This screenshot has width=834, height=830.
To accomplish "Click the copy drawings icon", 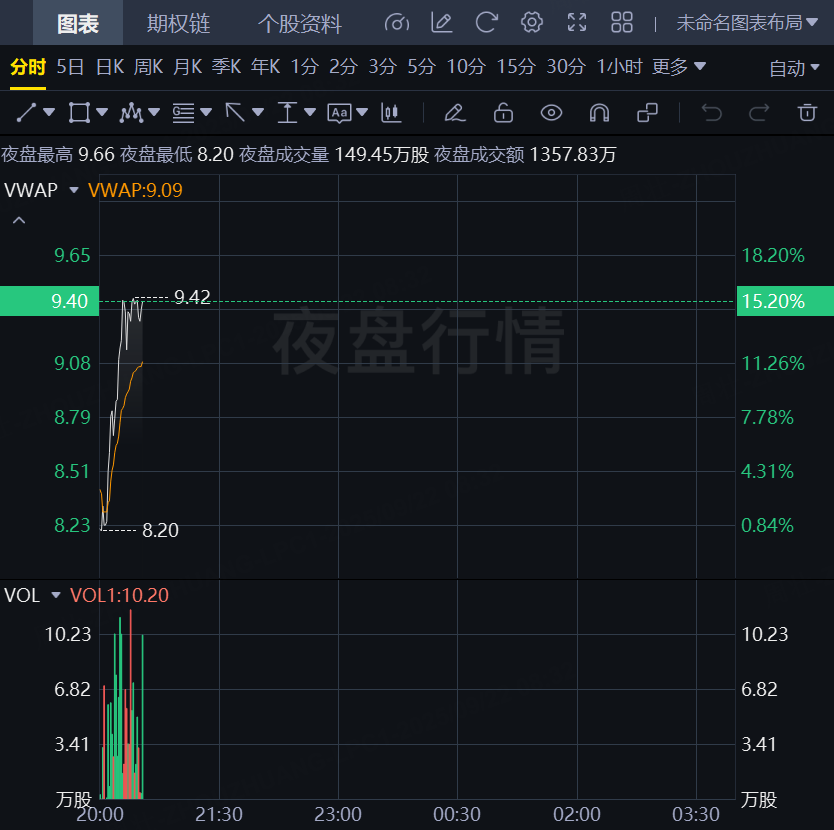I will [647, 112].
